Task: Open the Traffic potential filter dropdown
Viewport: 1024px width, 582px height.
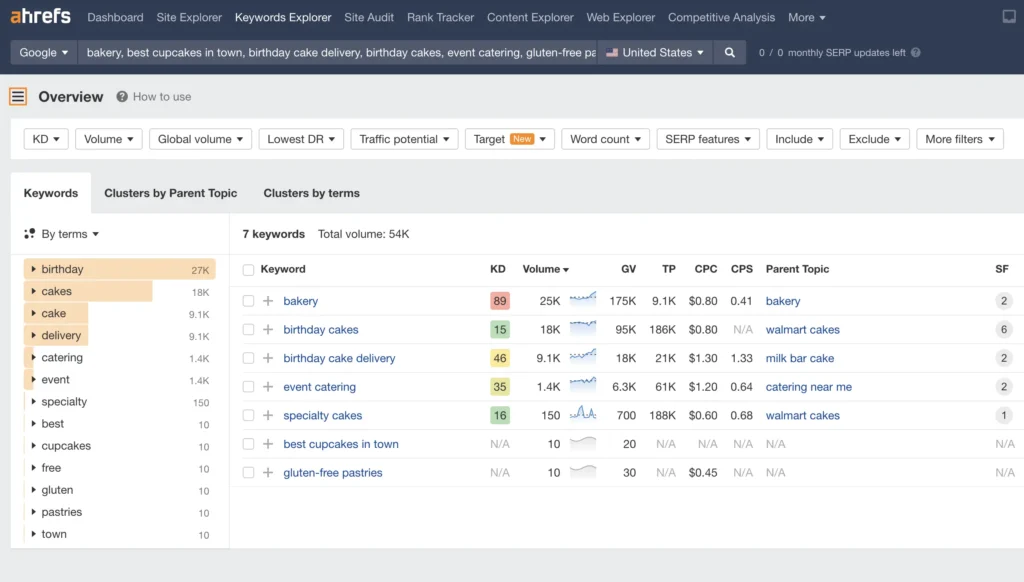Action: 404,139
